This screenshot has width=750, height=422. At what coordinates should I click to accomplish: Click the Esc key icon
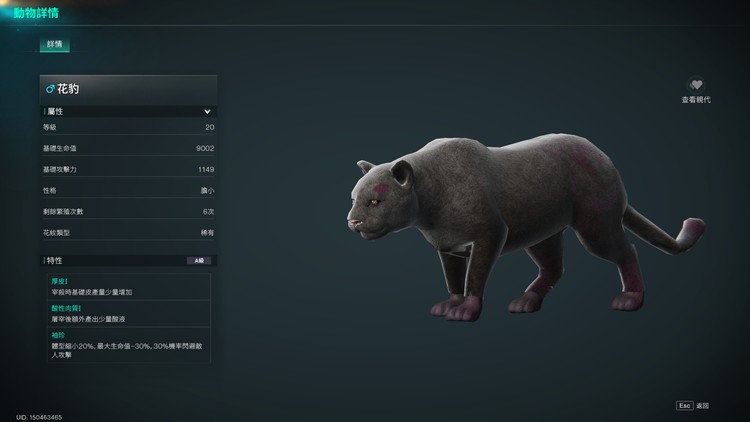coord(684,405)
